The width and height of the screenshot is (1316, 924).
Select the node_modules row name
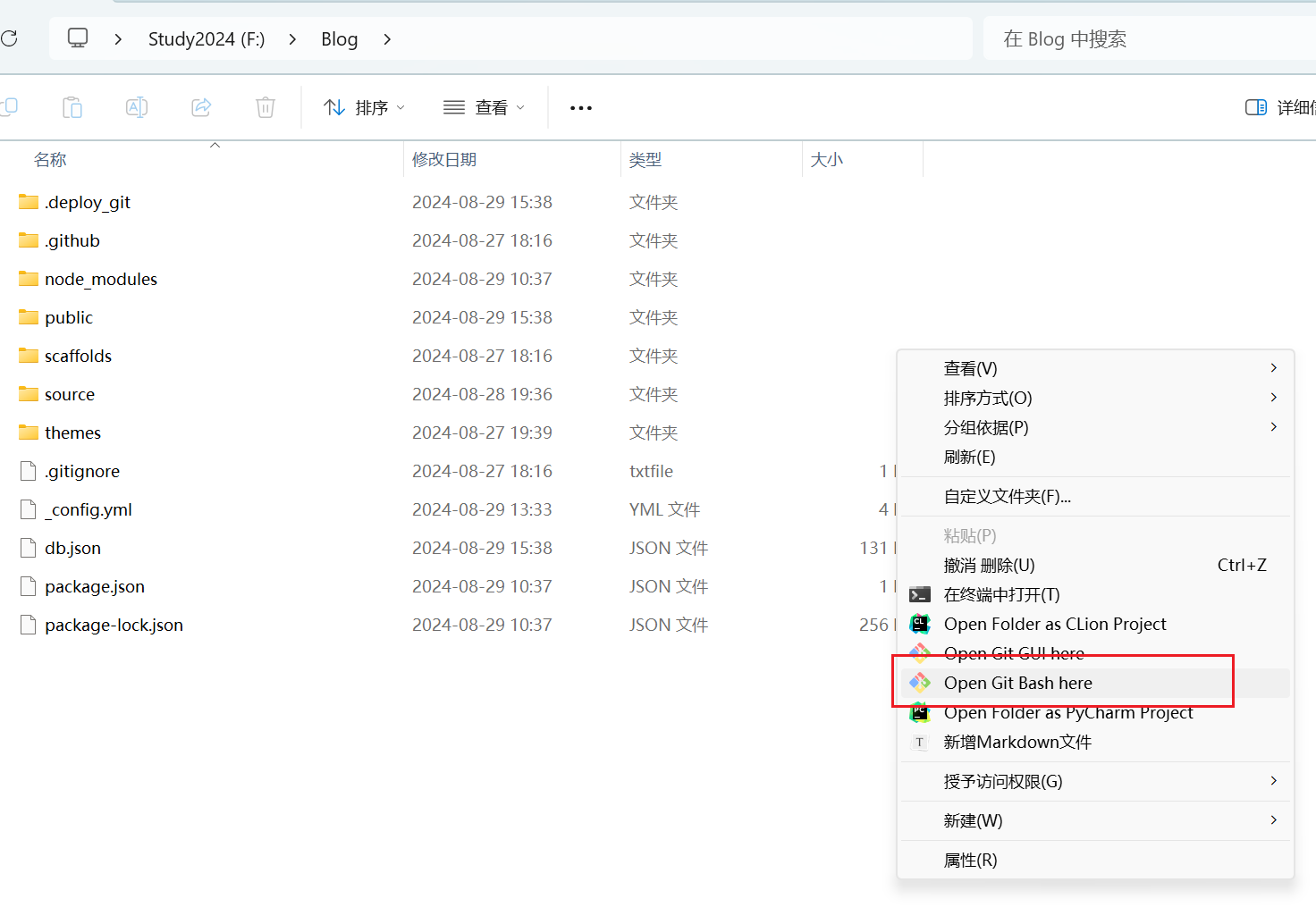pos(101,279)
